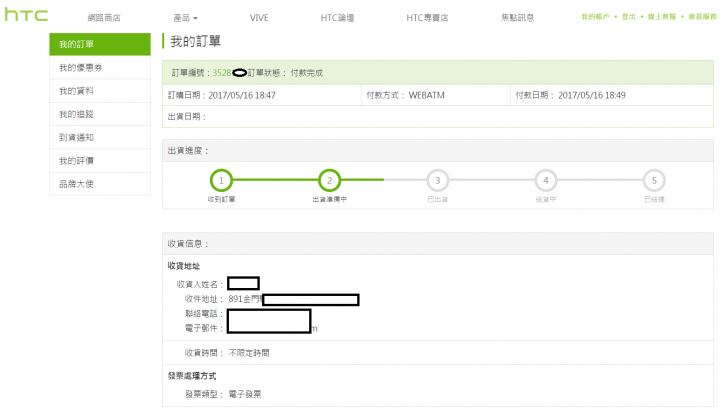
Task: Click the 收貨地址 subheading
Action: click(x=184, y=266)
